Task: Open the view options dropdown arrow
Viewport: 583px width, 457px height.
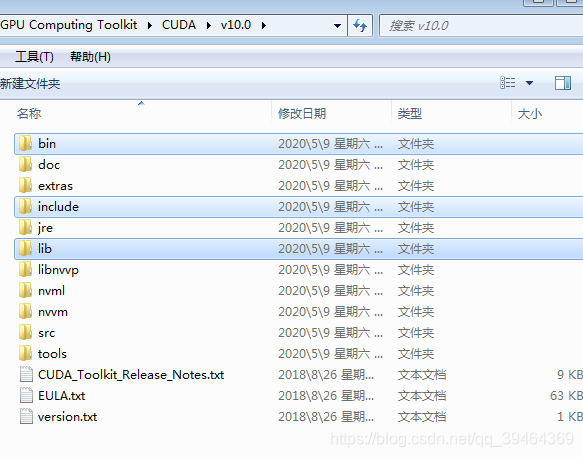Action: click(x=529, y=83)
